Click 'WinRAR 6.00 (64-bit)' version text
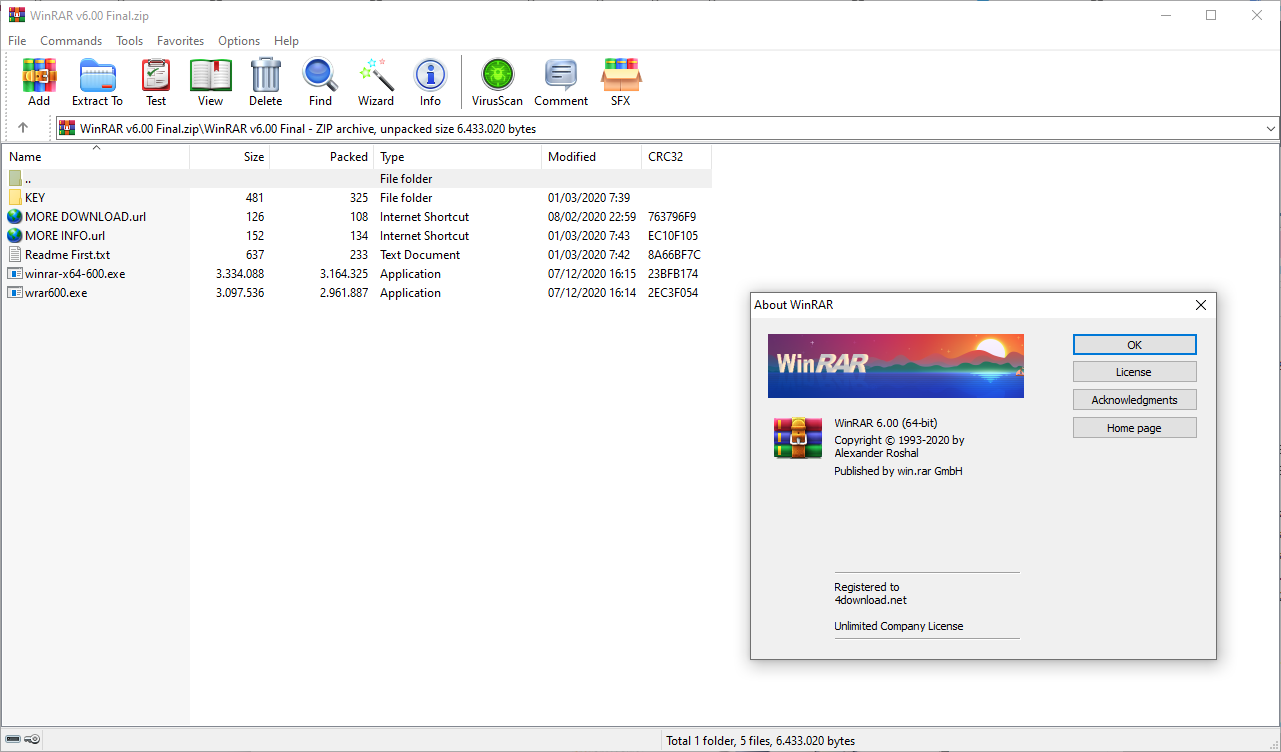Screen dimensions: 1281x752 point(886,423)
